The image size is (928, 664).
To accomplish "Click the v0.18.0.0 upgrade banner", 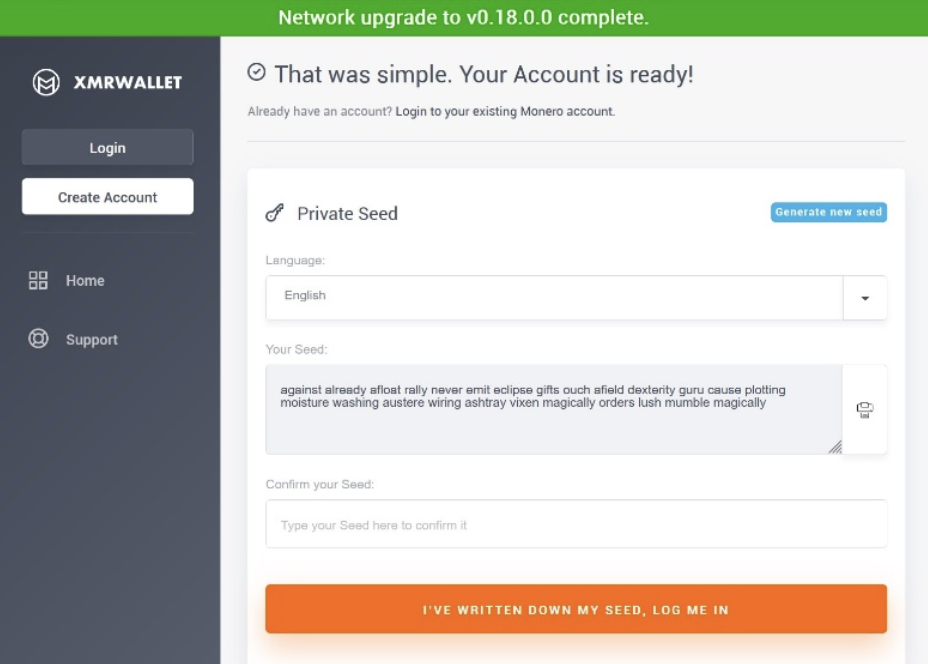I will 464,15.
